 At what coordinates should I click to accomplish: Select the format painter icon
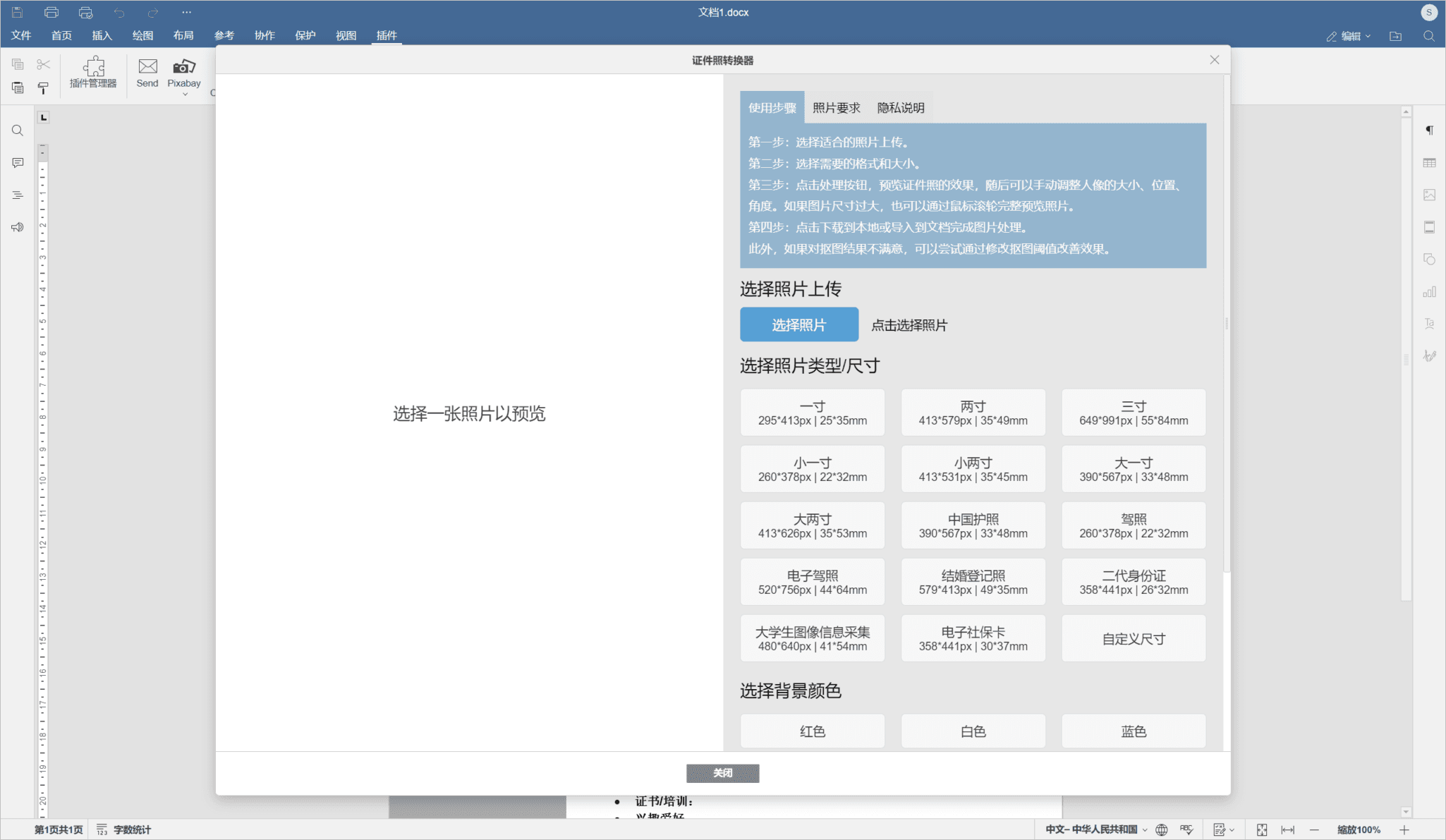(43, 87)
